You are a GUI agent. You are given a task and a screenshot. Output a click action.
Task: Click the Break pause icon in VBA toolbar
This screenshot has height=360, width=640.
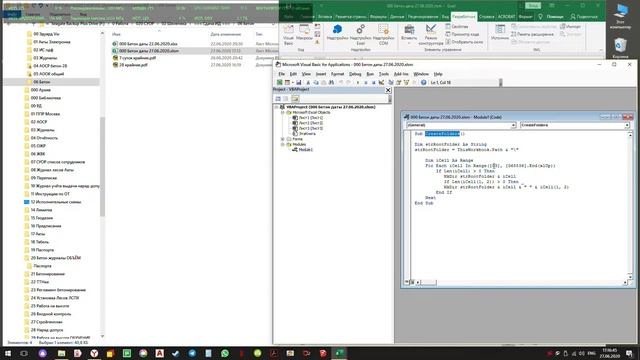coord(366,82)
